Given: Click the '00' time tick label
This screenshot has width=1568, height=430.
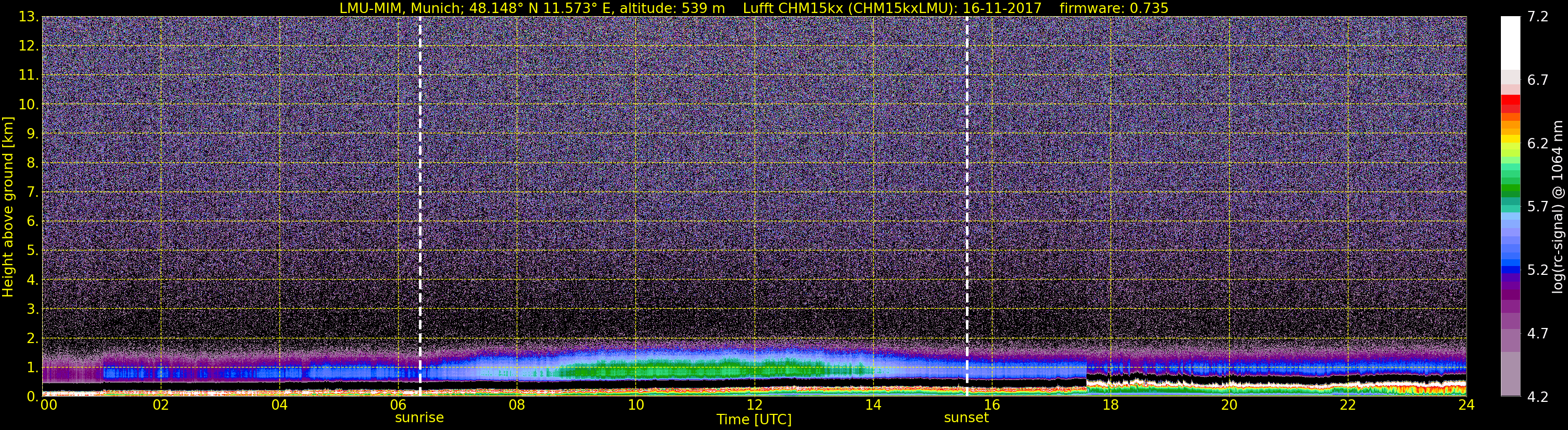Looking at the screenshot, I should 49,405.
